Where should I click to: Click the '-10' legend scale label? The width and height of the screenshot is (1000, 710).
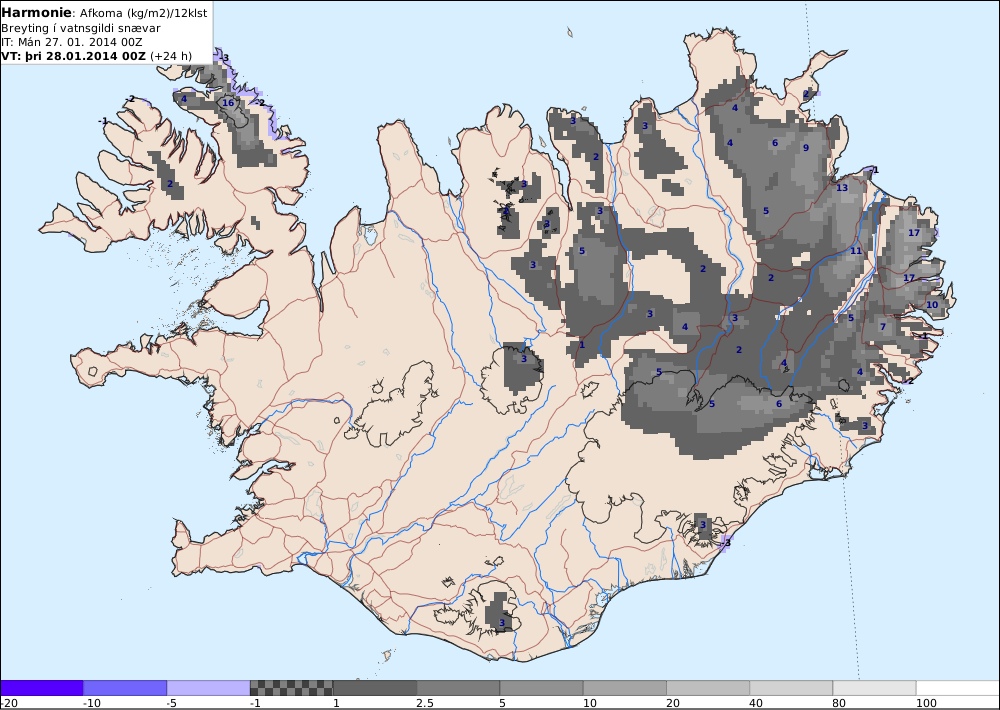[x=92, y=703]
